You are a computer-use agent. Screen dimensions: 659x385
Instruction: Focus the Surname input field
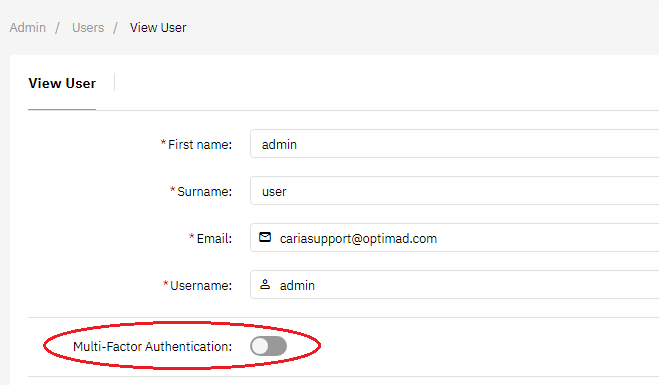[x=454, y=191]
